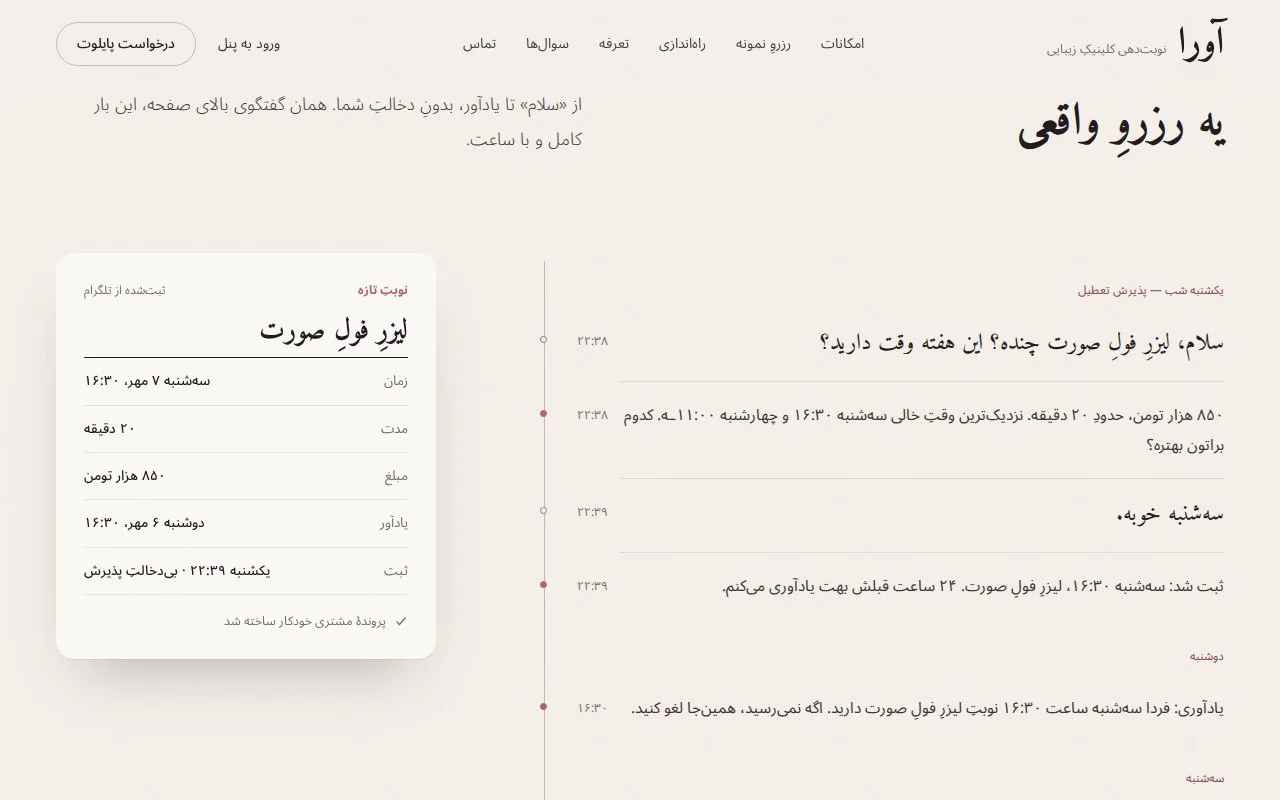This screenshot has height=800, width=1280.
Task: Select the ۲۰ دقیقه value in the مدت row
Action: click(109, 428)
